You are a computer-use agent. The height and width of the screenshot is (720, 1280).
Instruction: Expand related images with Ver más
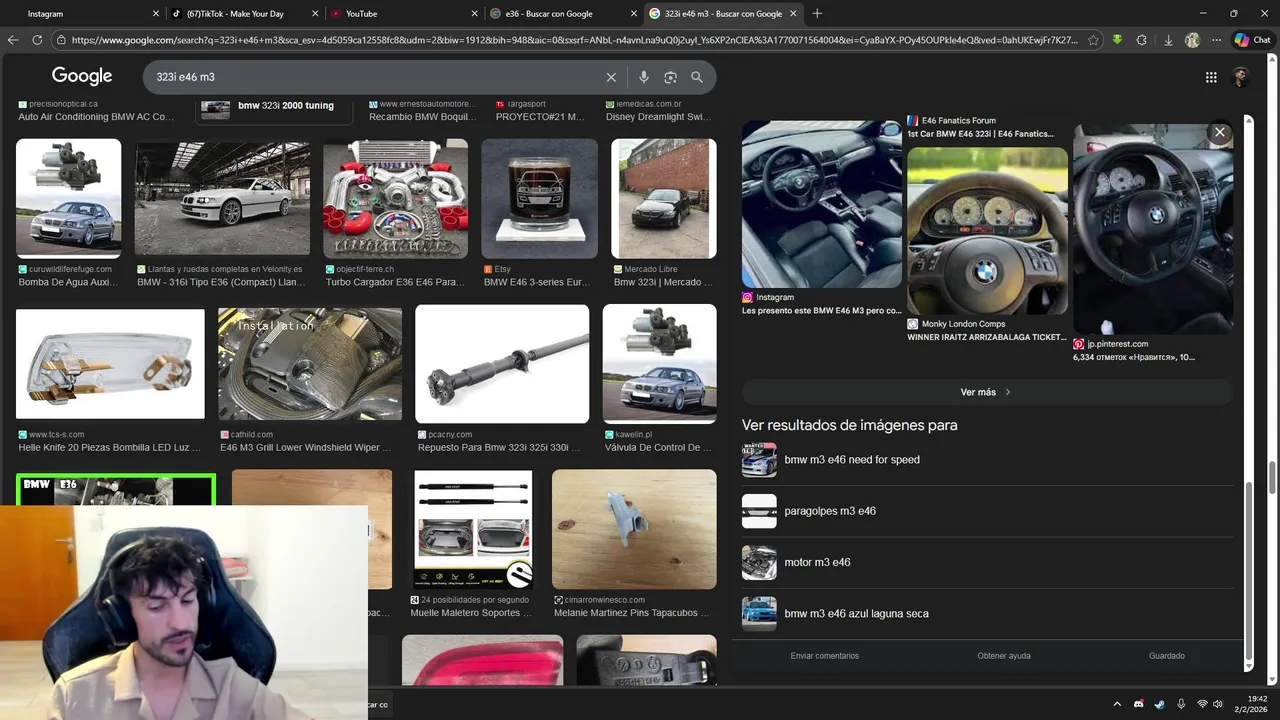coord(986,392)
